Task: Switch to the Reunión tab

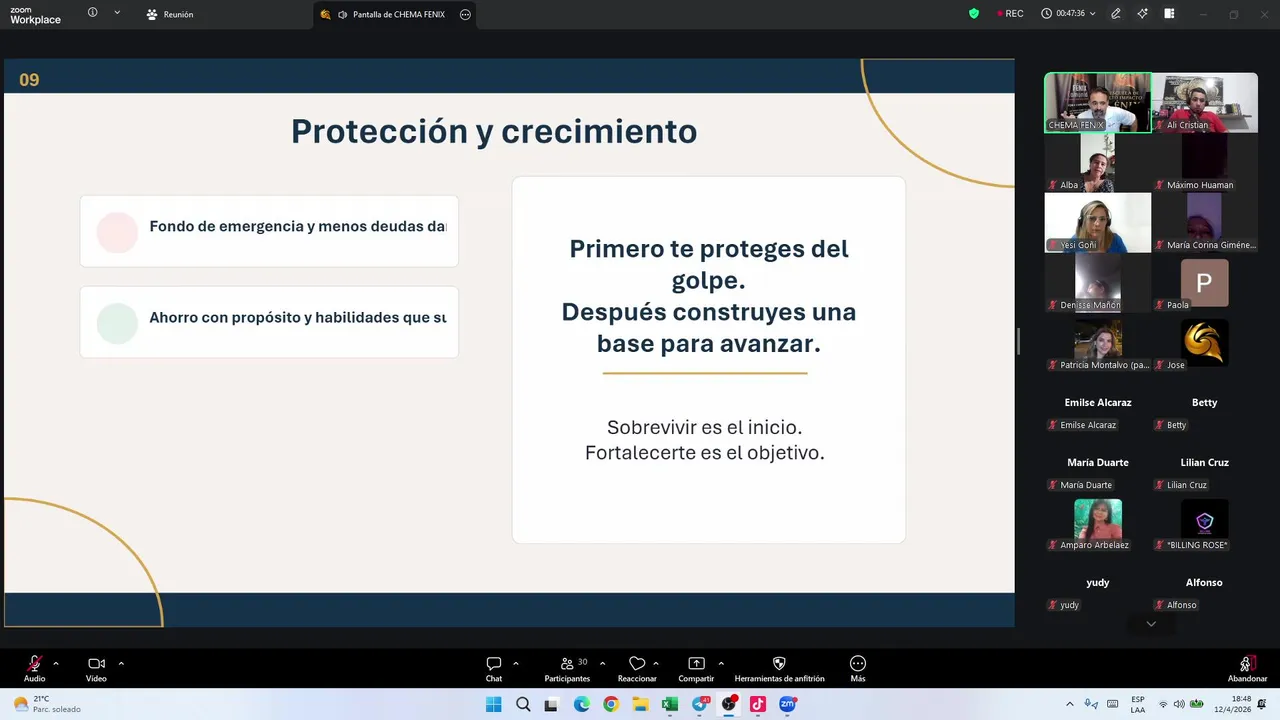Action: (x=169, y=14)
